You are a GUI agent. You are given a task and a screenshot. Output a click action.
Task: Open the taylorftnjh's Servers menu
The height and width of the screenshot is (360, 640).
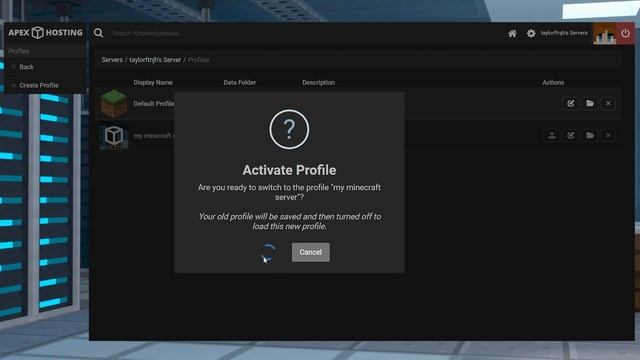click(x=564, y=33)
